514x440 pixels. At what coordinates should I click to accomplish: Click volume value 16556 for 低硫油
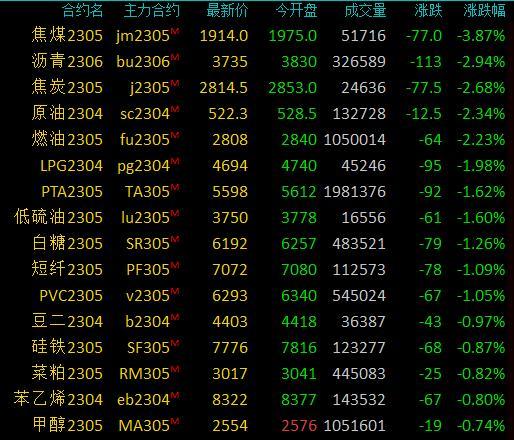[364, 218]
